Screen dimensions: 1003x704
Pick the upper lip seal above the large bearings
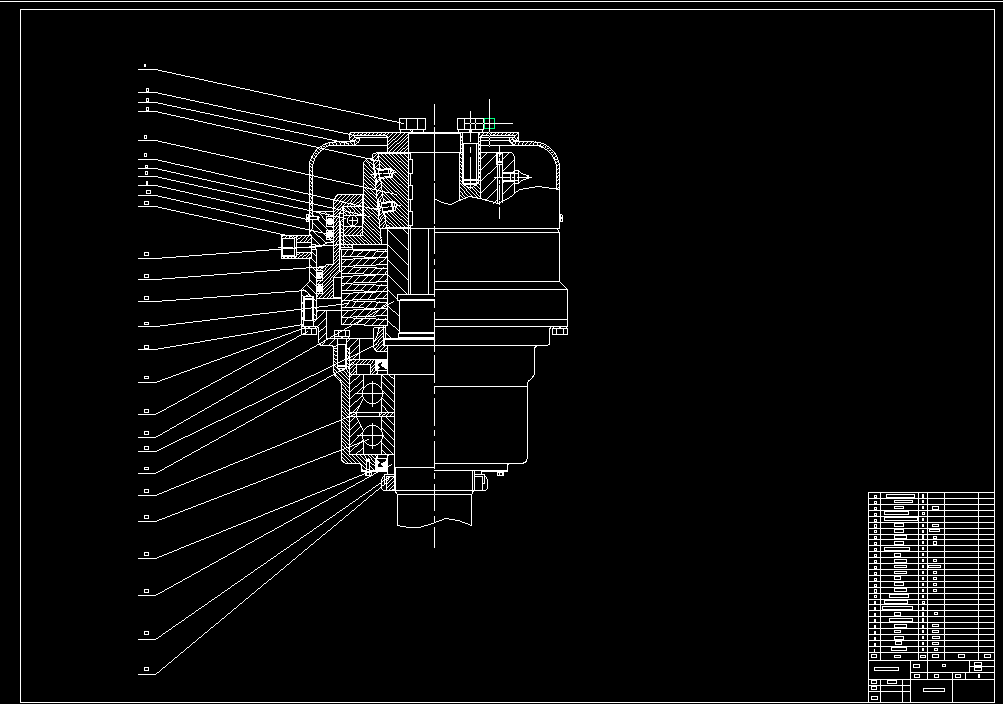tap(381, 366)
